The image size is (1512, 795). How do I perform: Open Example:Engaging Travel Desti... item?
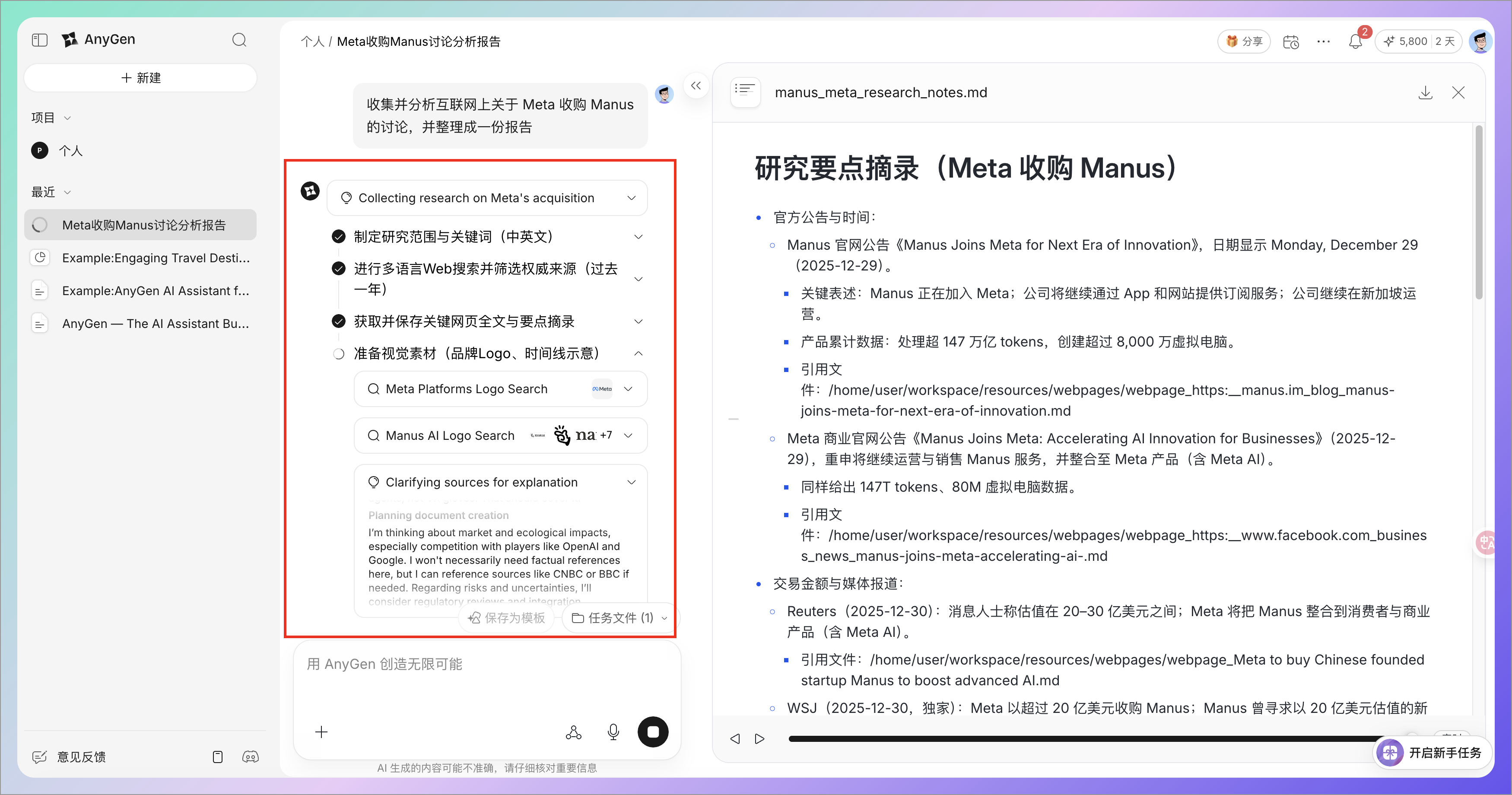tap(155, 258)
